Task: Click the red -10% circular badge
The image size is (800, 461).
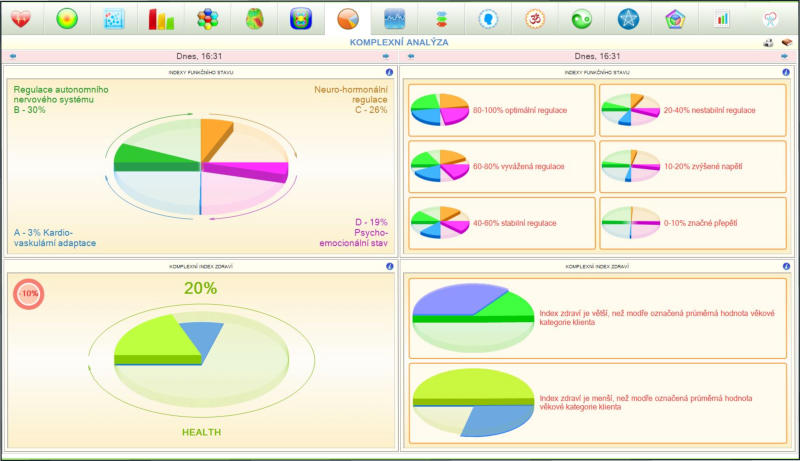Action: pos(27,294)
